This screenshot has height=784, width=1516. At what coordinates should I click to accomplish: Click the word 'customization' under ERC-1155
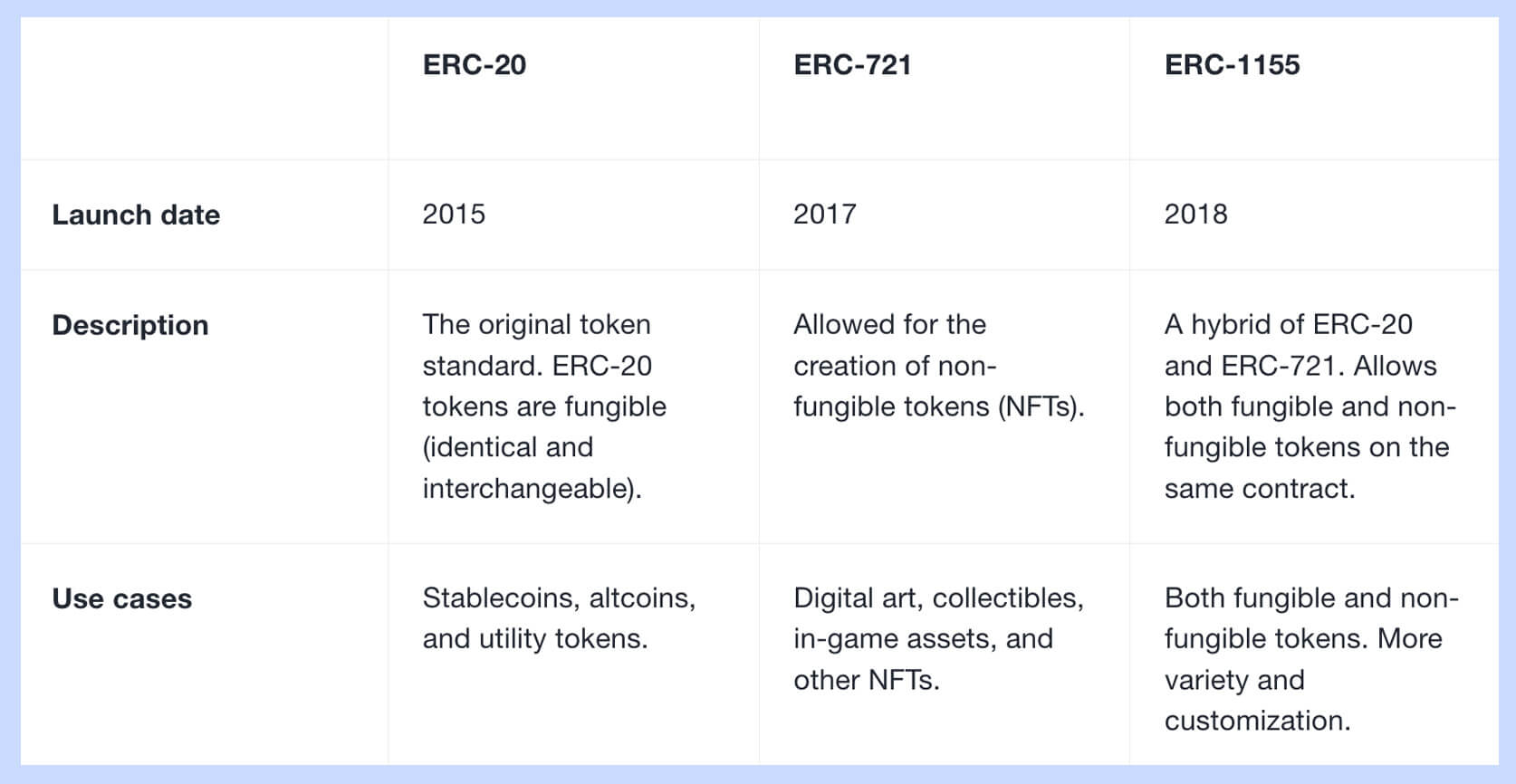(x=1256, y=721)
